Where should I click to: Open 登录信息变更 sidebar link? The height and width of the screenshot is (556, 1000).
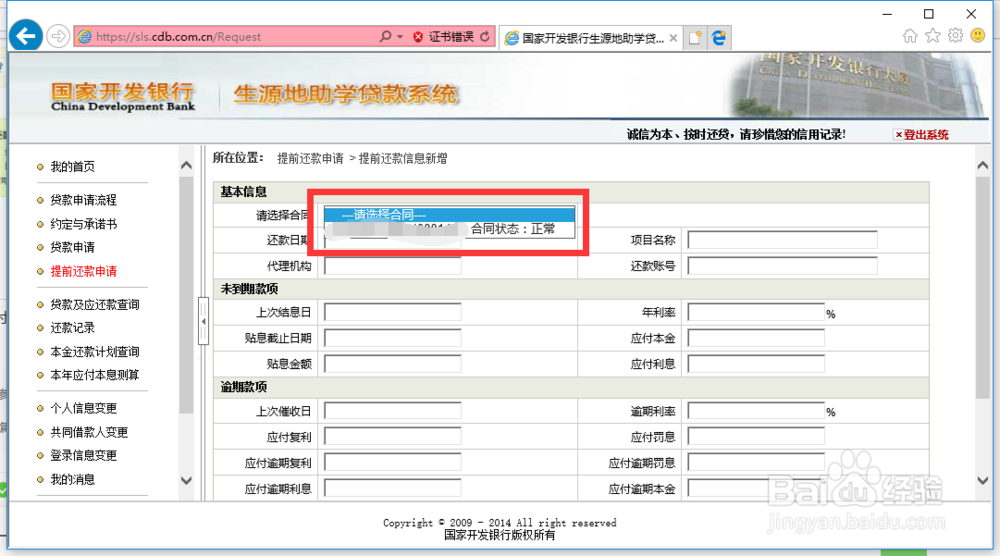pyautogui.click(x=84, y=455)
